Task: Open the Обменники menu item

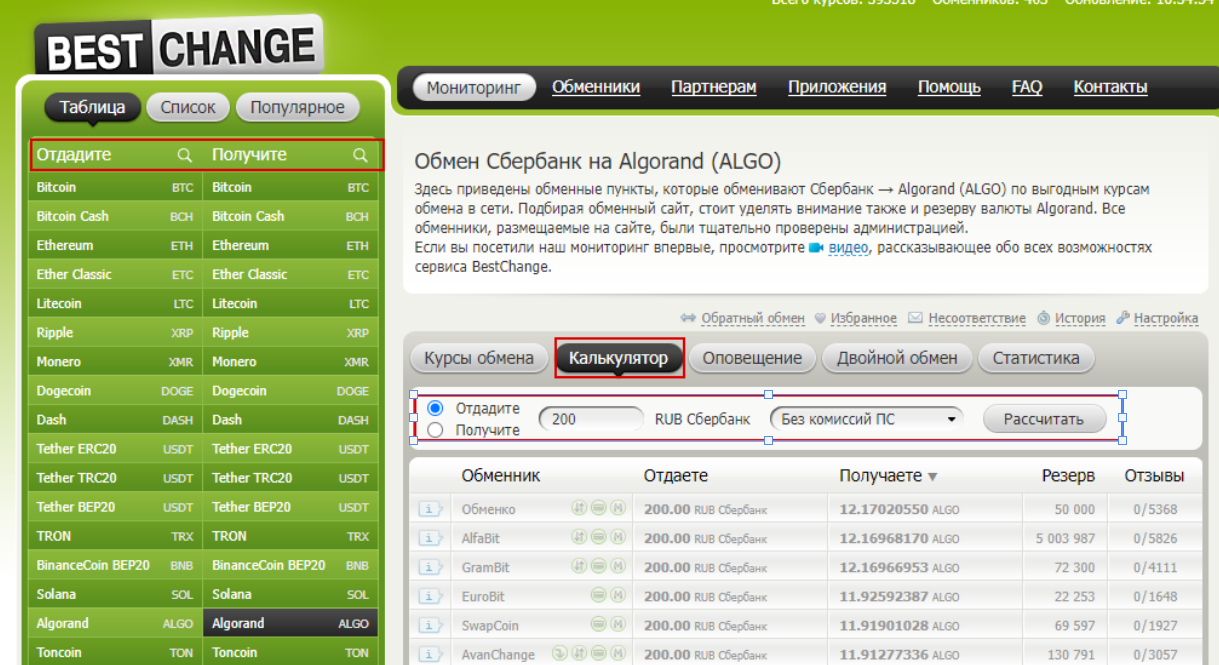Action: pyautogui.click(x=596, y=87)
